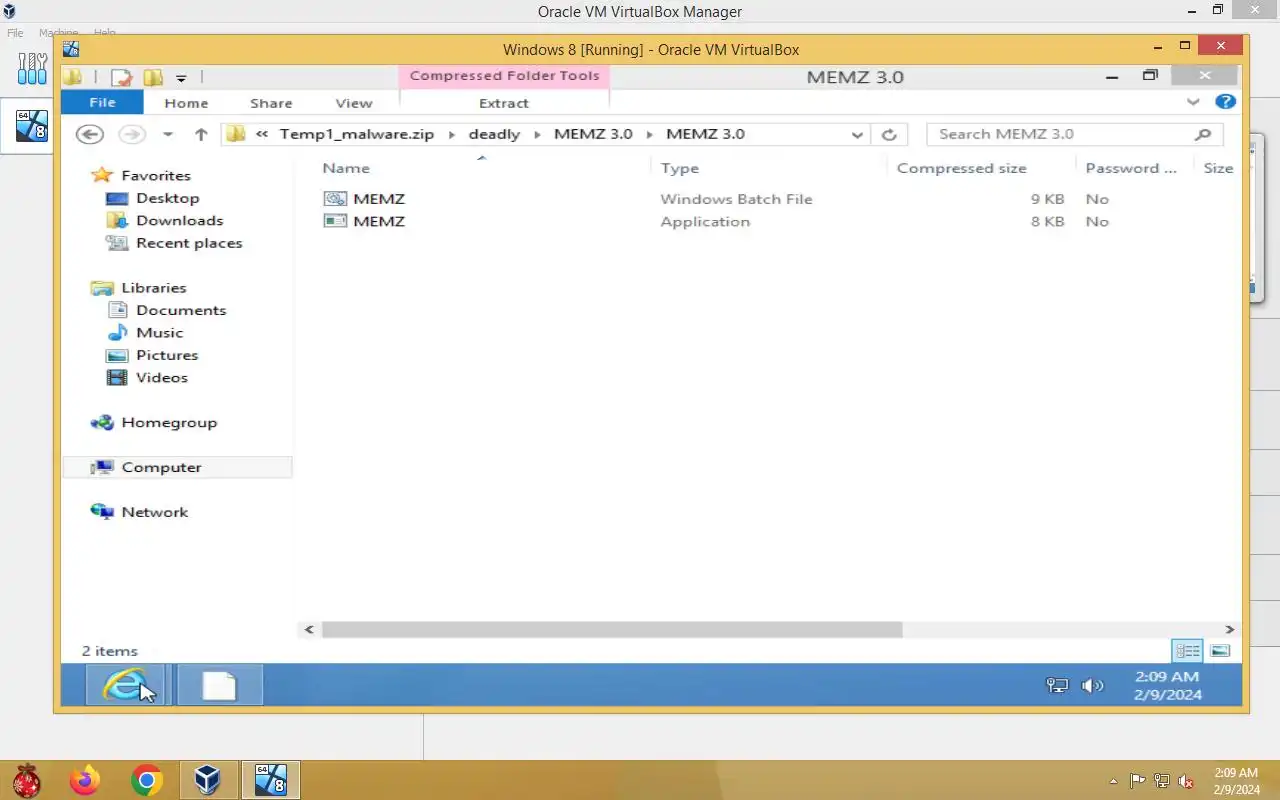Switch to Large icons view
The height and width of the screenshot is (800, 1280).
click(x=1219, y=651)
